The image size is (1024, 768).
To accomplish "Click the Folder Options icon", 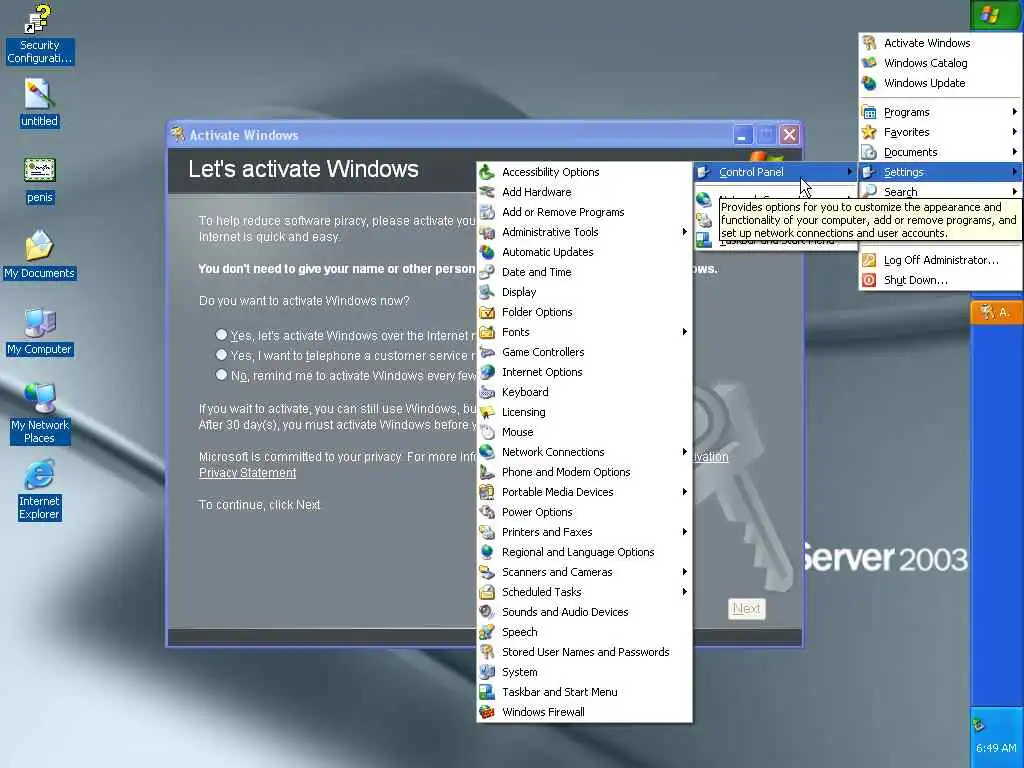I will point(487,312).
